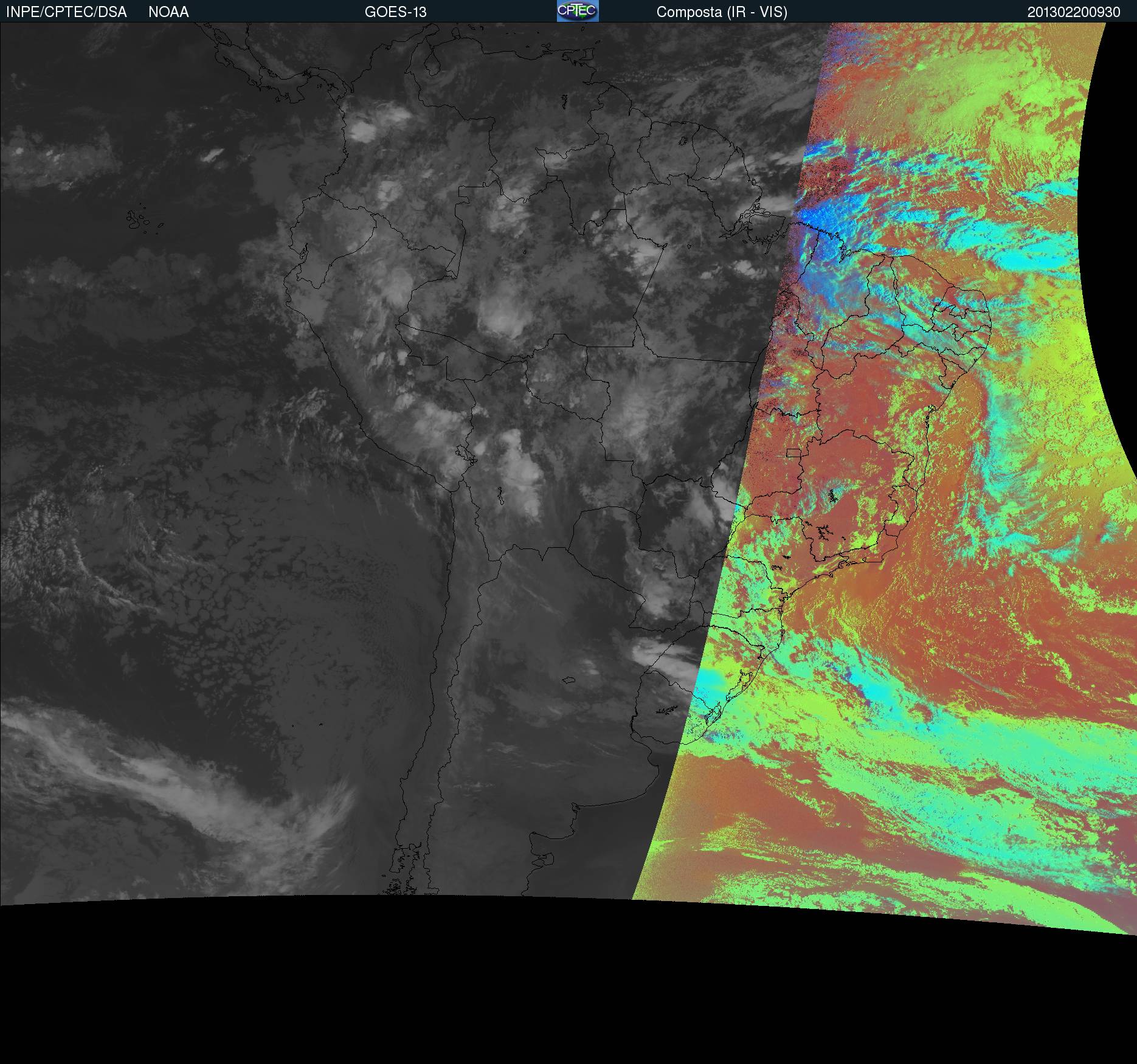The height and width of the screenshot is (1064, 1137).
Task: Click the NOAA label in the header
Action: 168,12
